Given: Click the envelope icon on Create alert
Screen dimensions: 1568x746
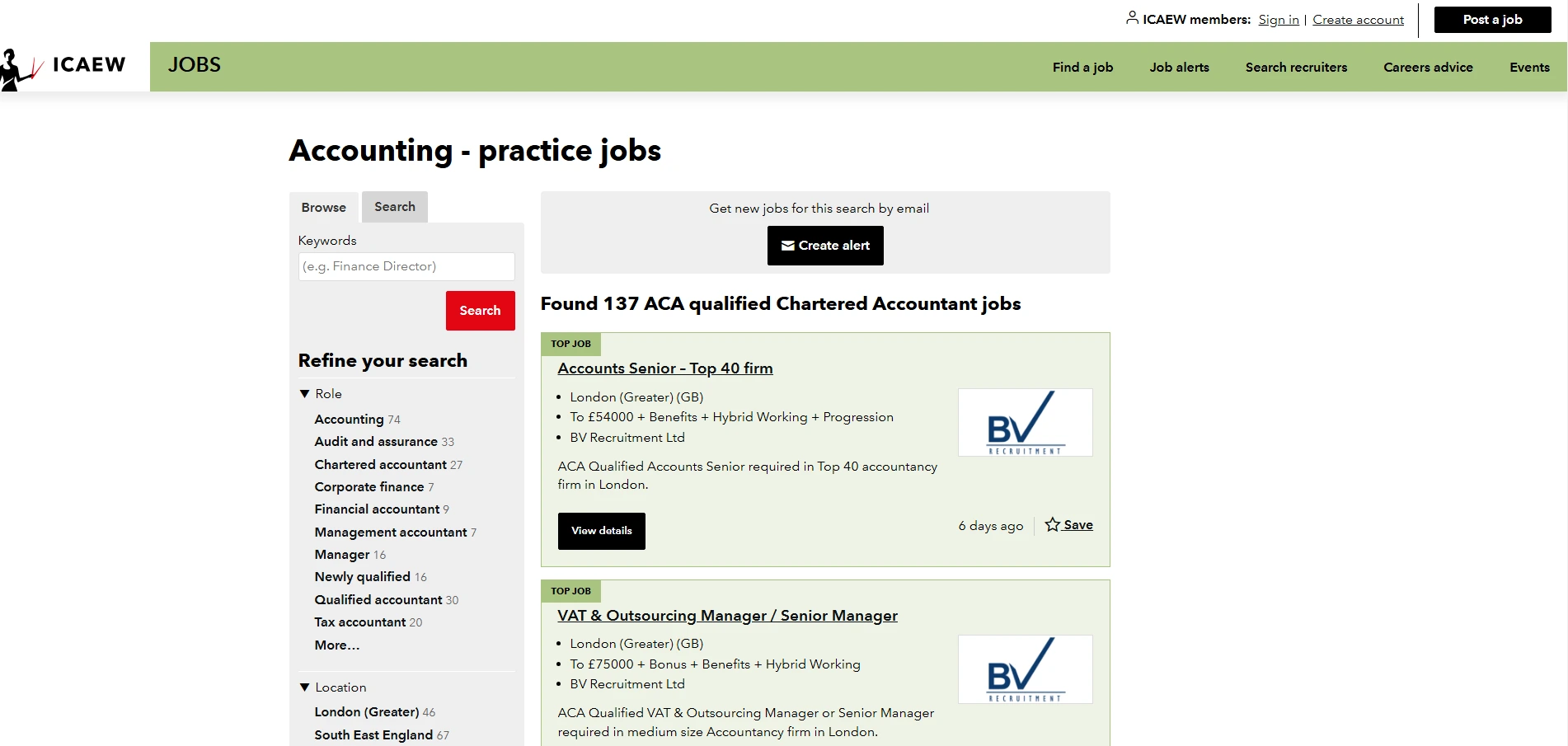Looking at the screenshot, I should point(789,245).
